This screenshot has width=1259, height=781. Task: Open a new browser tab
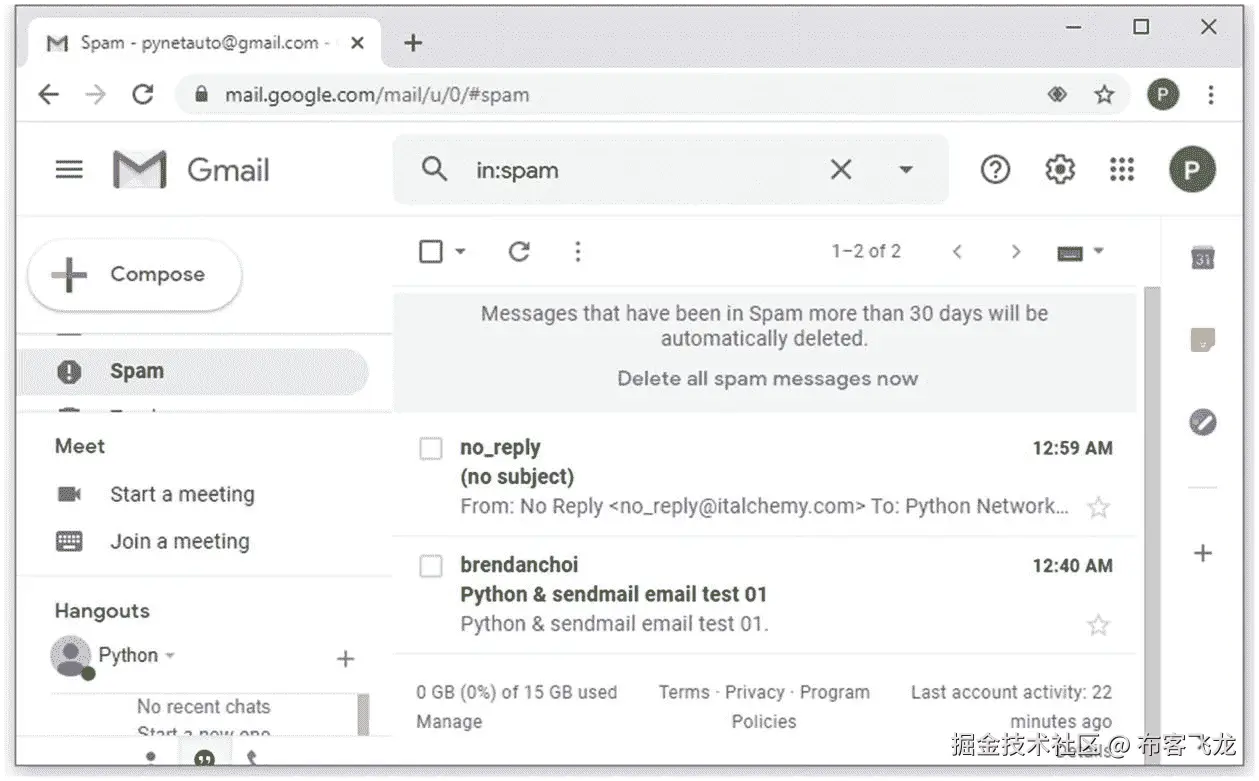pos(413,42)
